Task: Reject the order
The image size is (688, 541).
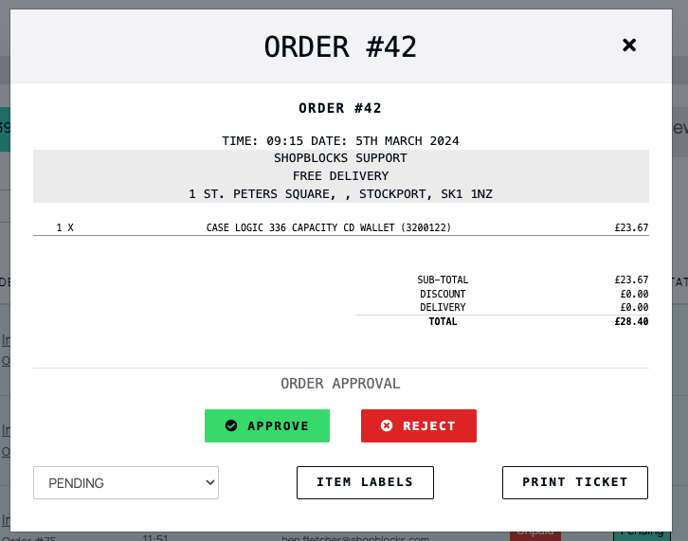Action: [x=419, y=426]
